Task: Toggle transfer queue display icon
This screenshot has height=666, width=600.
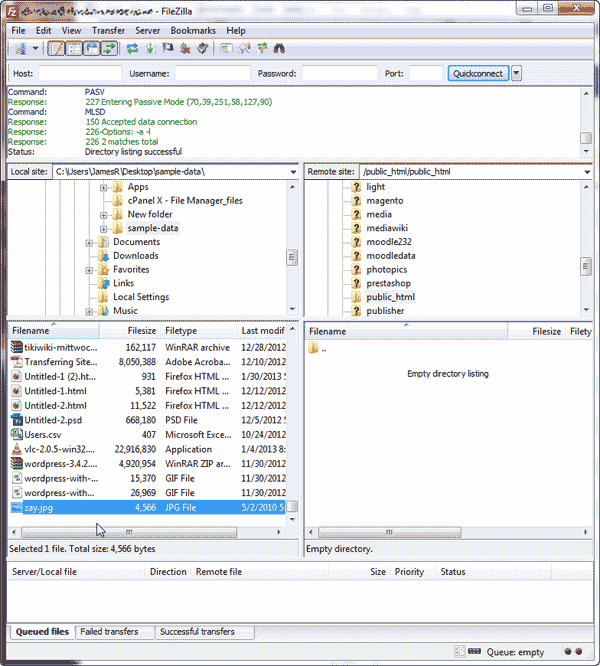Action: (108, 48)
